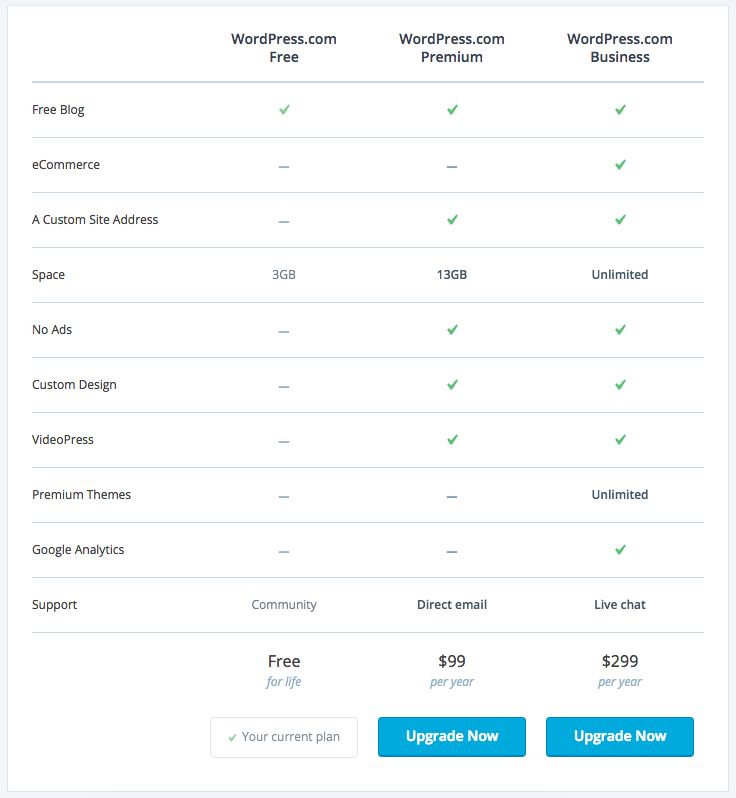
Task: Click the Premium plan's eCommerce dash
Action: coord(452,166)
